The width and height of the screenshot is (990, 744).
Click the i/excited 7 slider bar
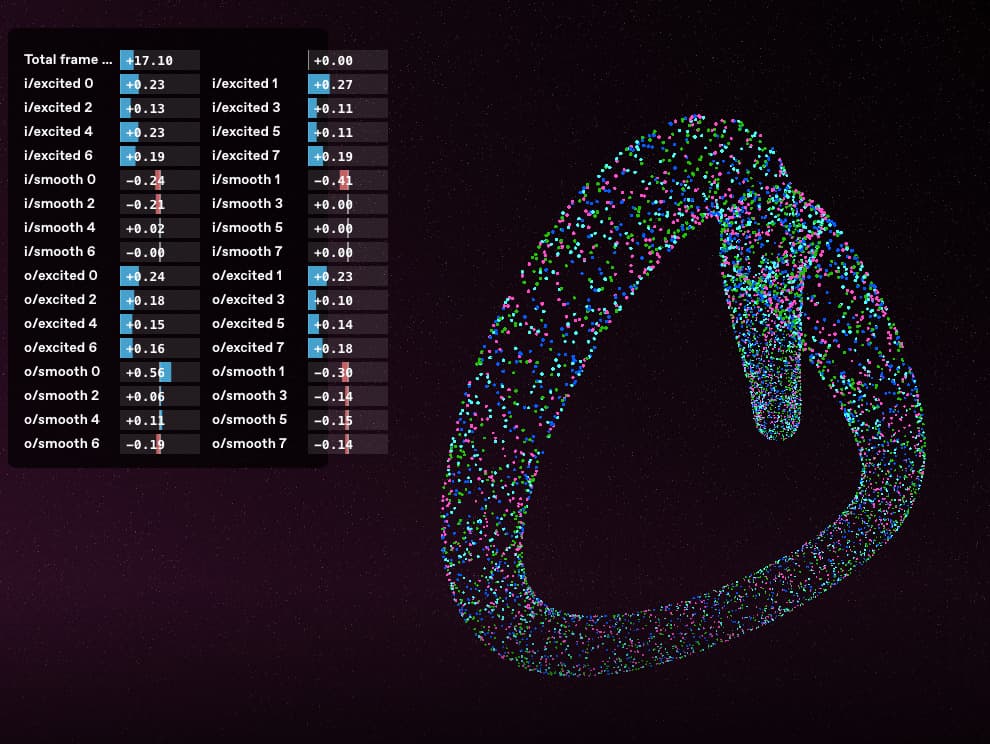pos(347,156)
